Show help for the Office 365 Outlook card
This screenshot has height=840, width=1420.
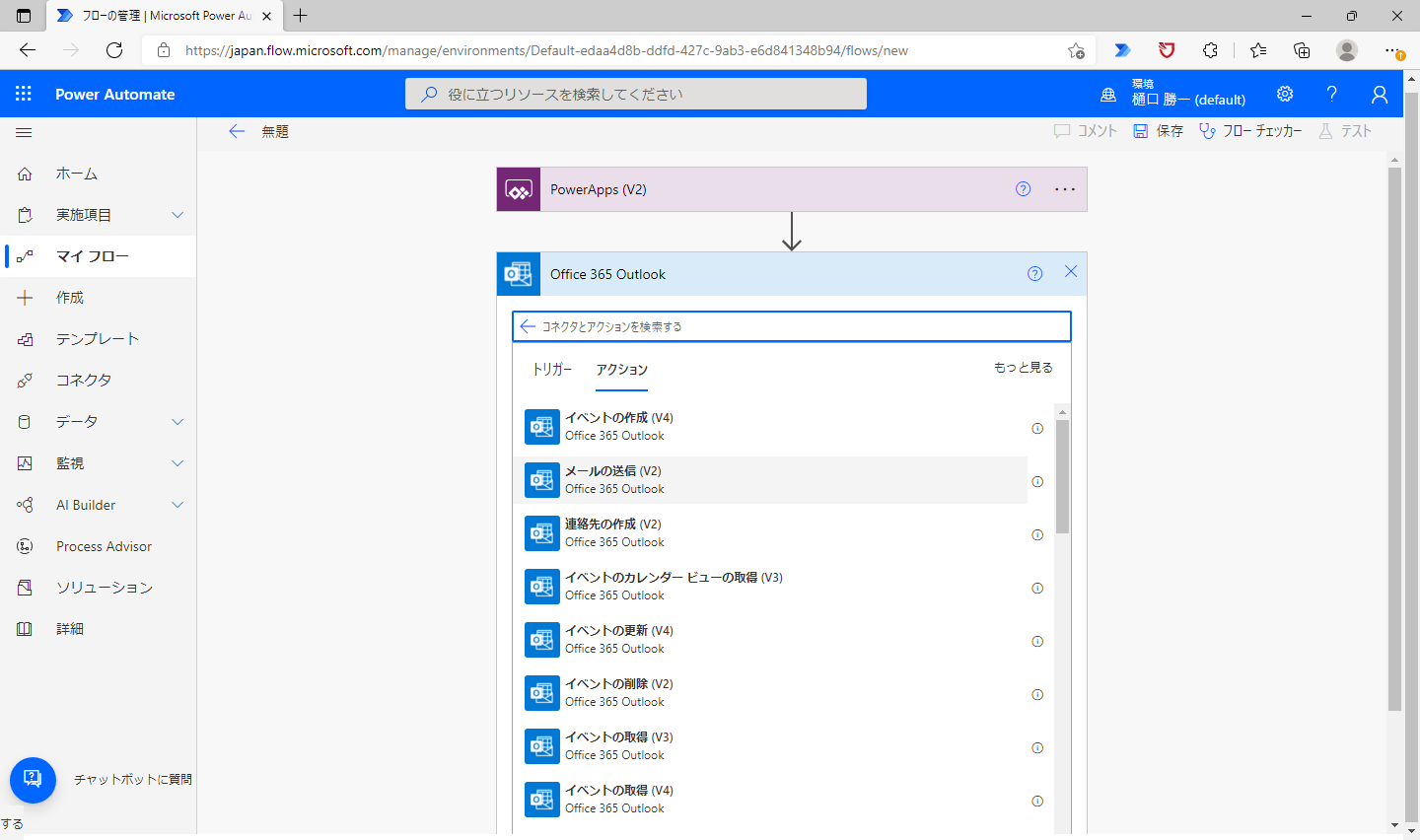(1034, 274)
